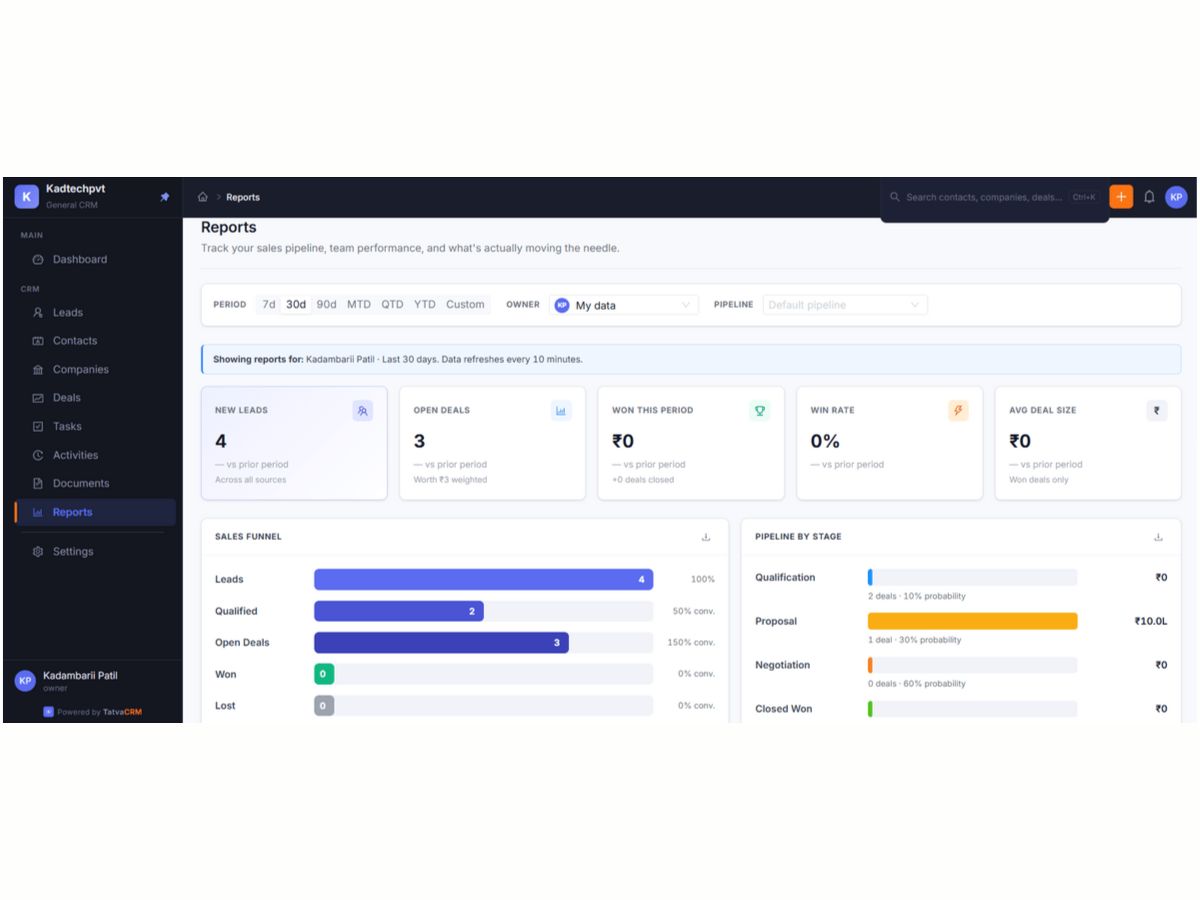Click the Qualification stage bar in pipeline

coord(973,577)
